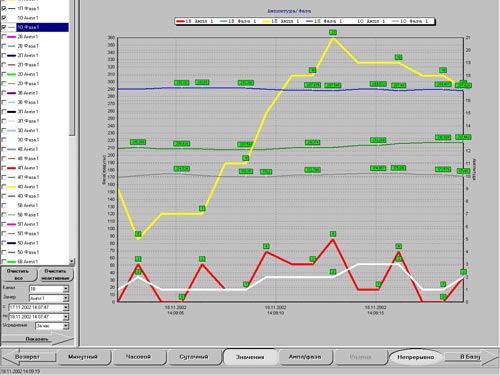Toggle the highlighted 1О Фаза 1 checkbox
This screenshot has width=500, height=375.
(4, 27)
